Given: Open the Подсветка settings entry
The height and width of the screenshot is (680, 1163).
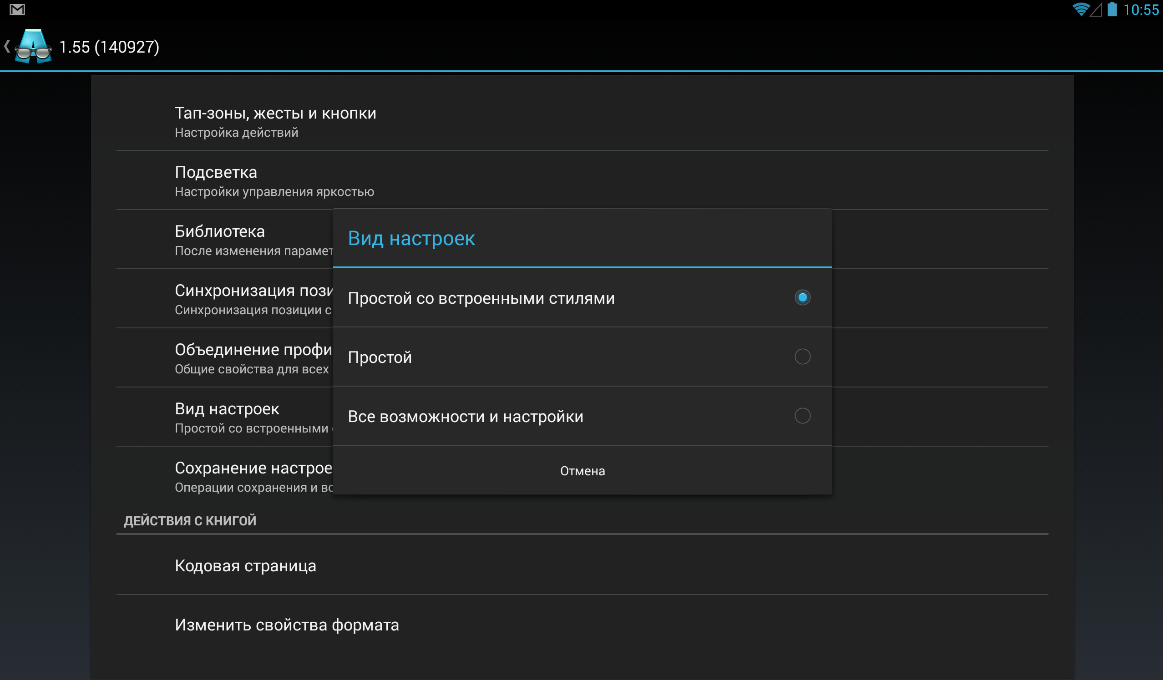Looking at the screenshot, I should click(x=582, y=180).
